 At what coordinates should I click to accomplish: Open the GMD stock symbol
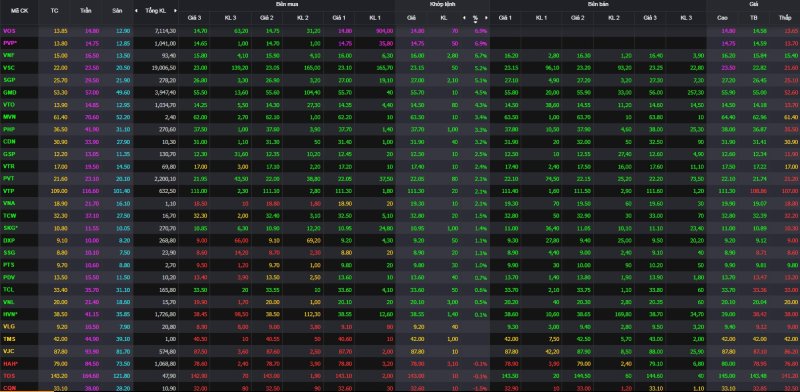(x=9, y=92)
